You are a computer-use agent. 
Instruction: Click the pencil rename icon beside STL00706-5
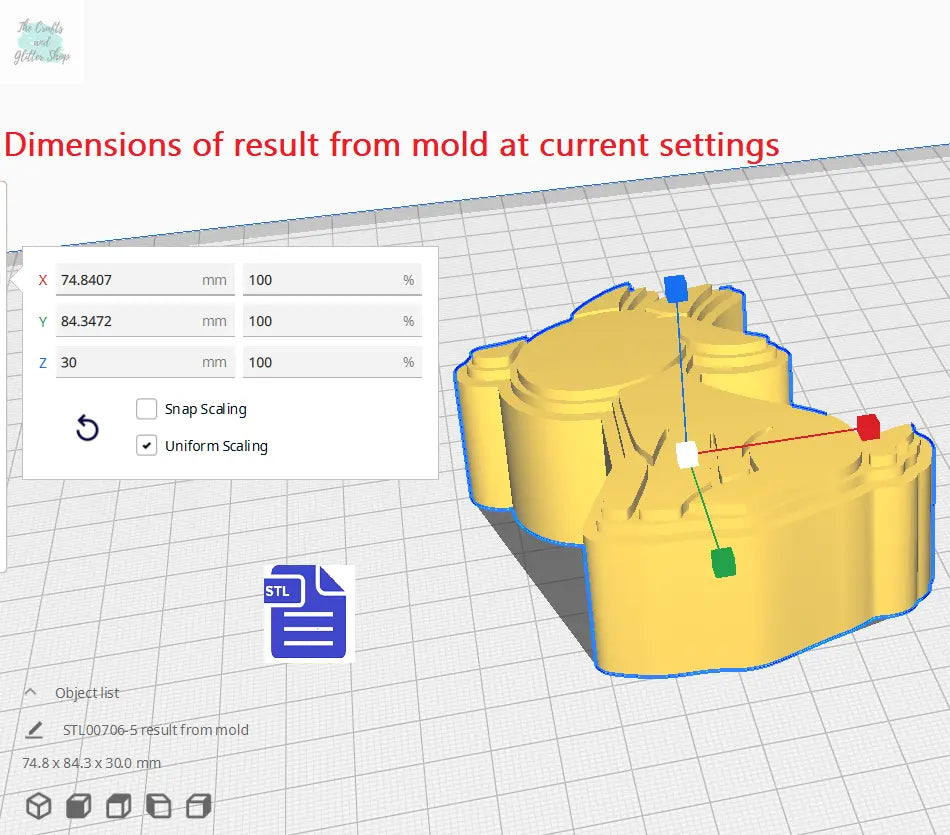(x=35, y=730)
